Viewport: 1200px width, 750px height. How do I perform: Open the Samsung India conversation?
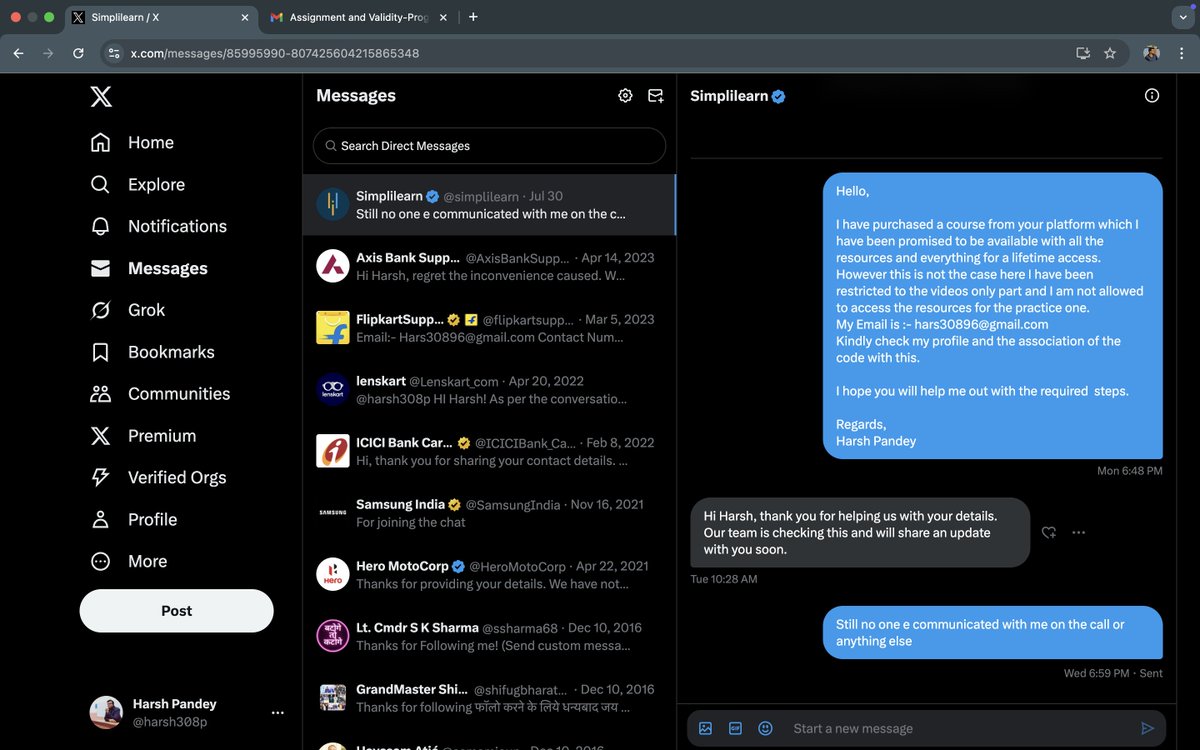pyautogui.click(x=489, y=513)
